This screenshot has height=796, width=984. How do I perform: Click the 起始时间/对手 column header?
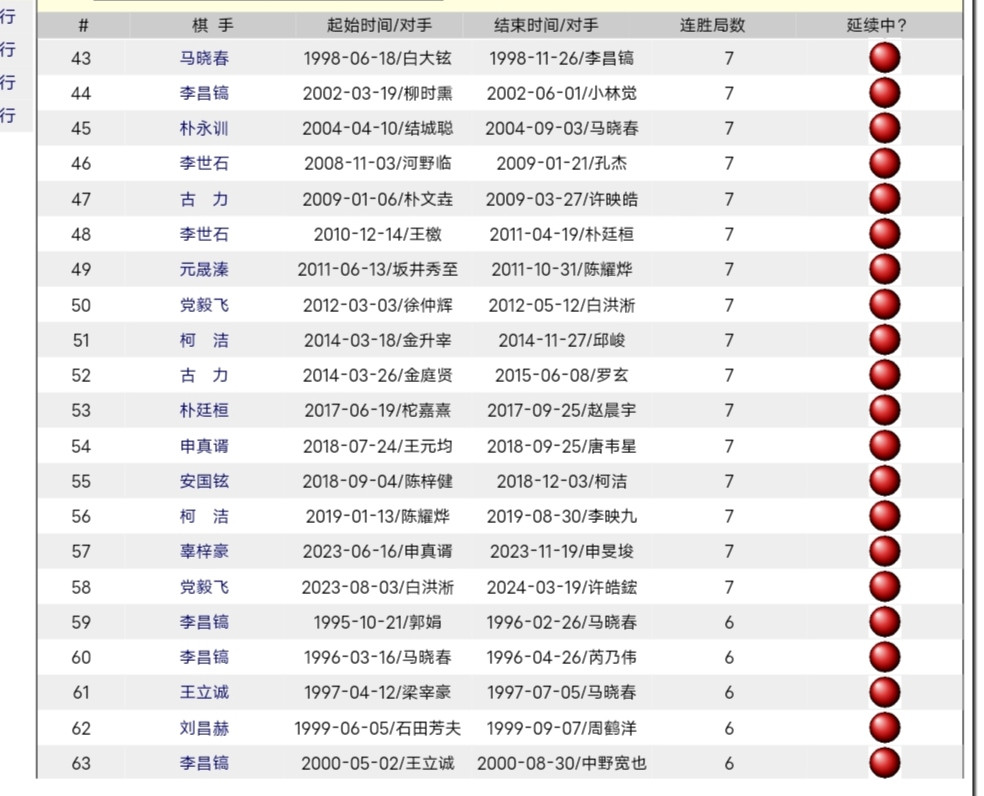point(379,25)
